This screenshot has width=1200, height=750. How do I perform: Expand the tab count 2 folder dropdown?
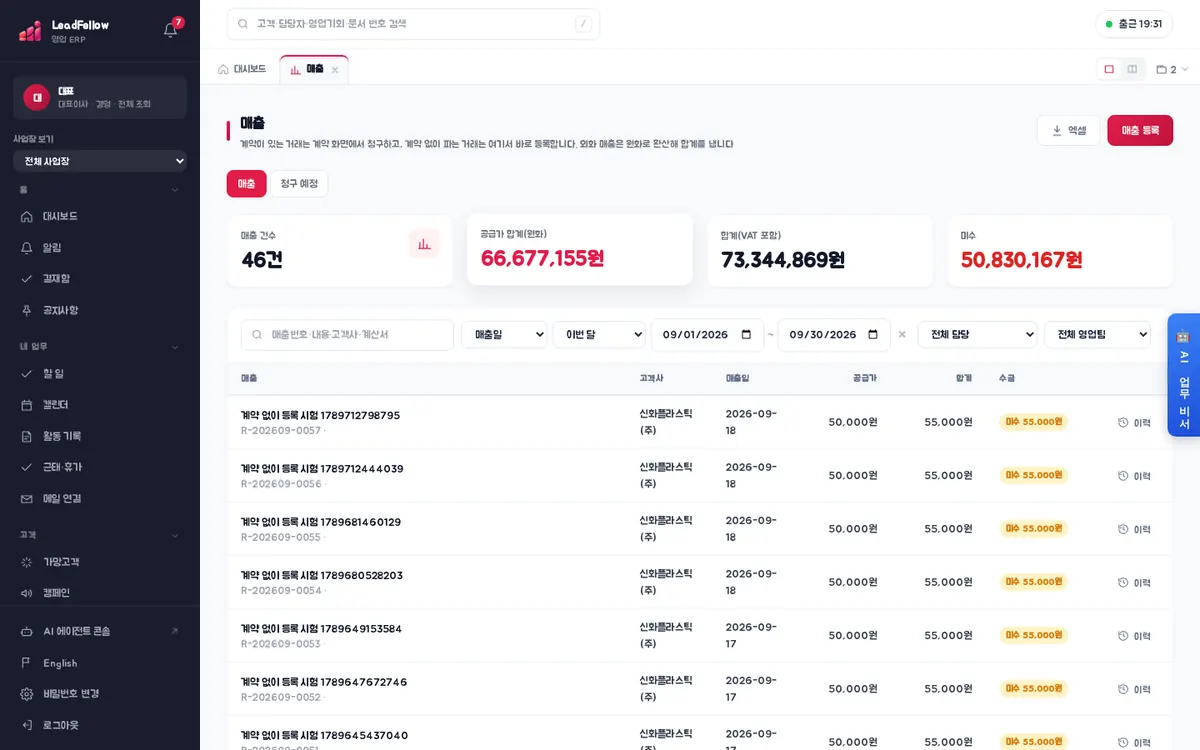pos(1172,69)
